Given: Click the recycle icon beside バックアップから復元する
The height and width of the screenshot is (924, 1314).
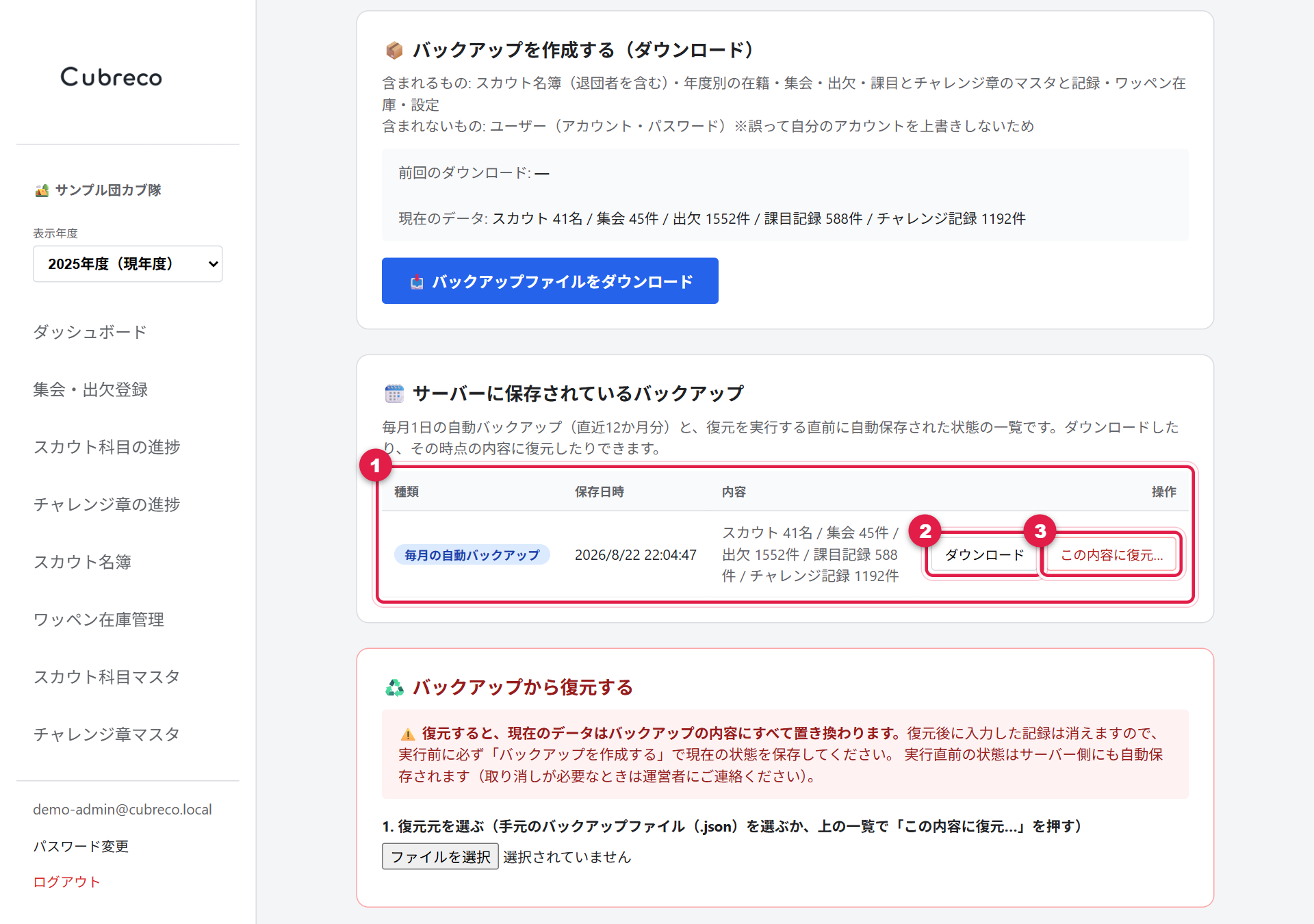Looking at the screenshot, I should (x=394, y=687).
